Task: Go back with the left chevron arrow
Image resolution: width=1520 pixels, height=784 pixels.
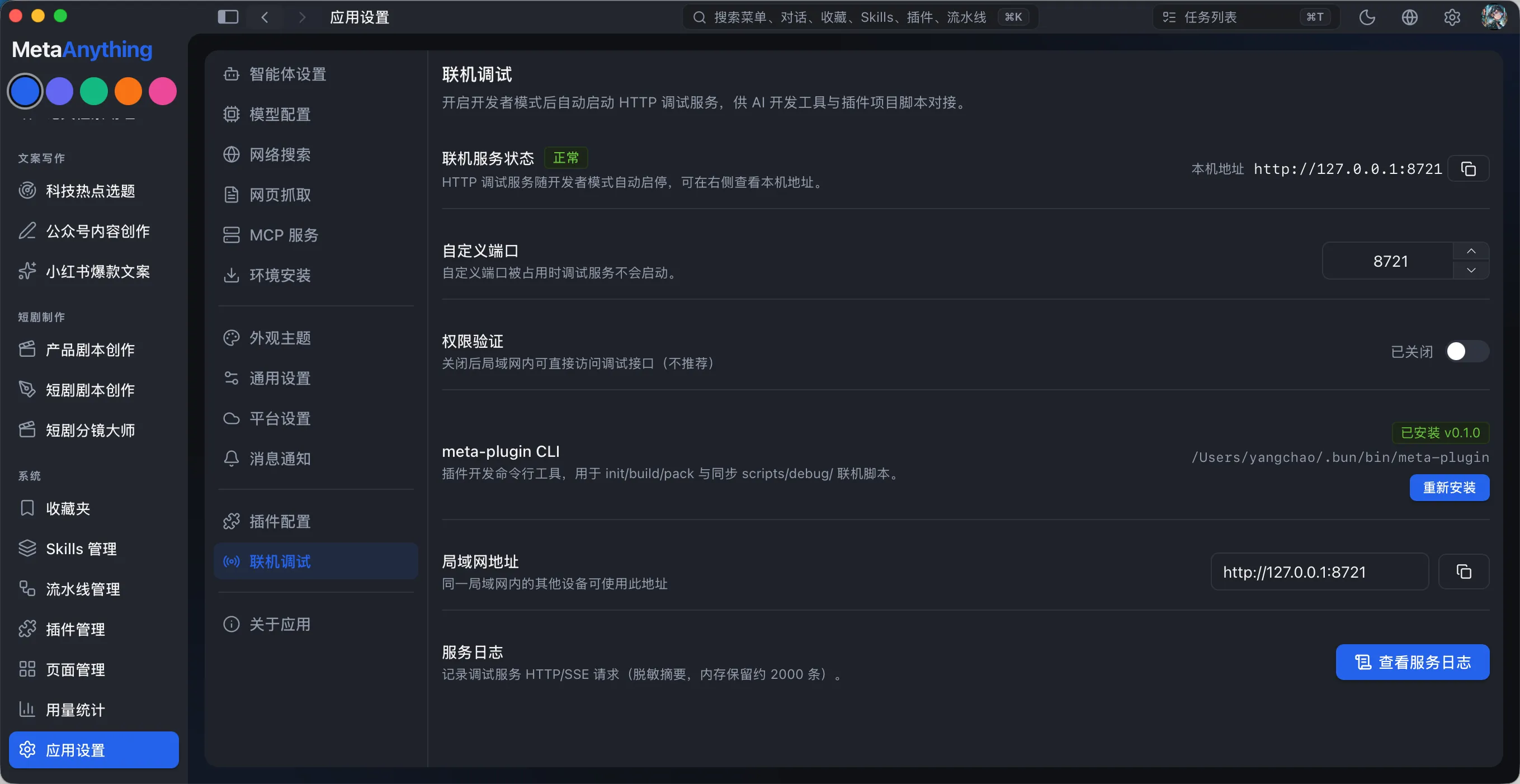Action: click(x=265, y=17)
